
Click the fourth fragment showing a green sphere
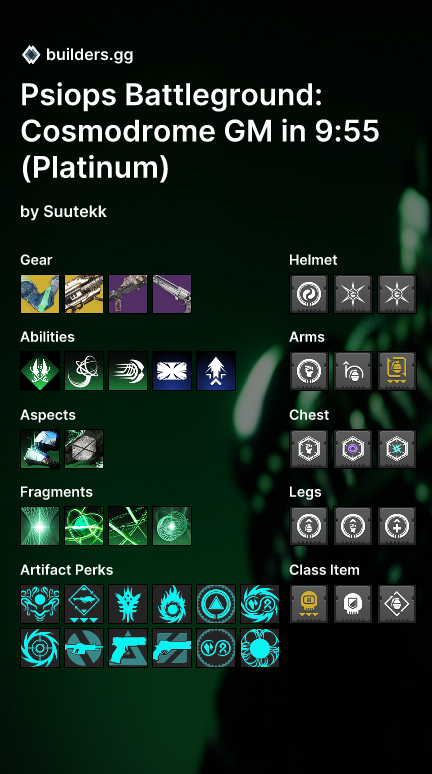tap(172, 526)
